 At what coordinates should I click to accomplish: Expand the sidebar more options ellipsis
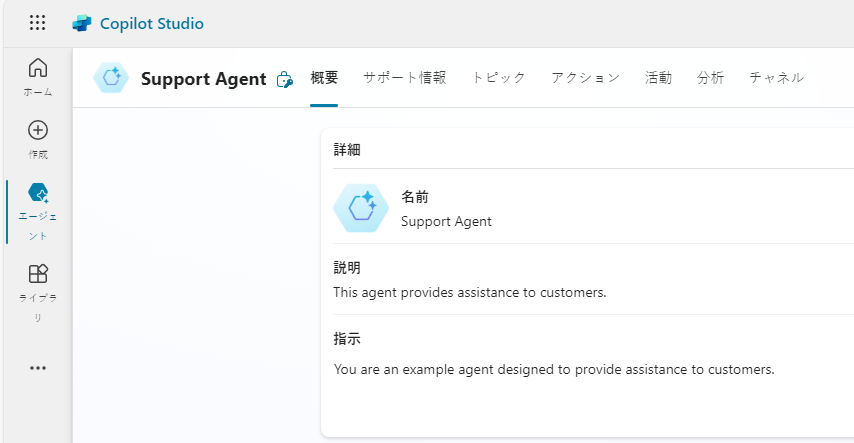point(37,368)
